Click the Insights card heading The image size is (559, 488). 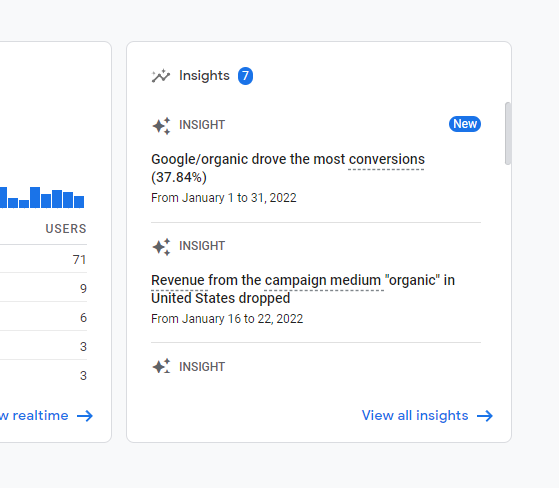(204, 76)
